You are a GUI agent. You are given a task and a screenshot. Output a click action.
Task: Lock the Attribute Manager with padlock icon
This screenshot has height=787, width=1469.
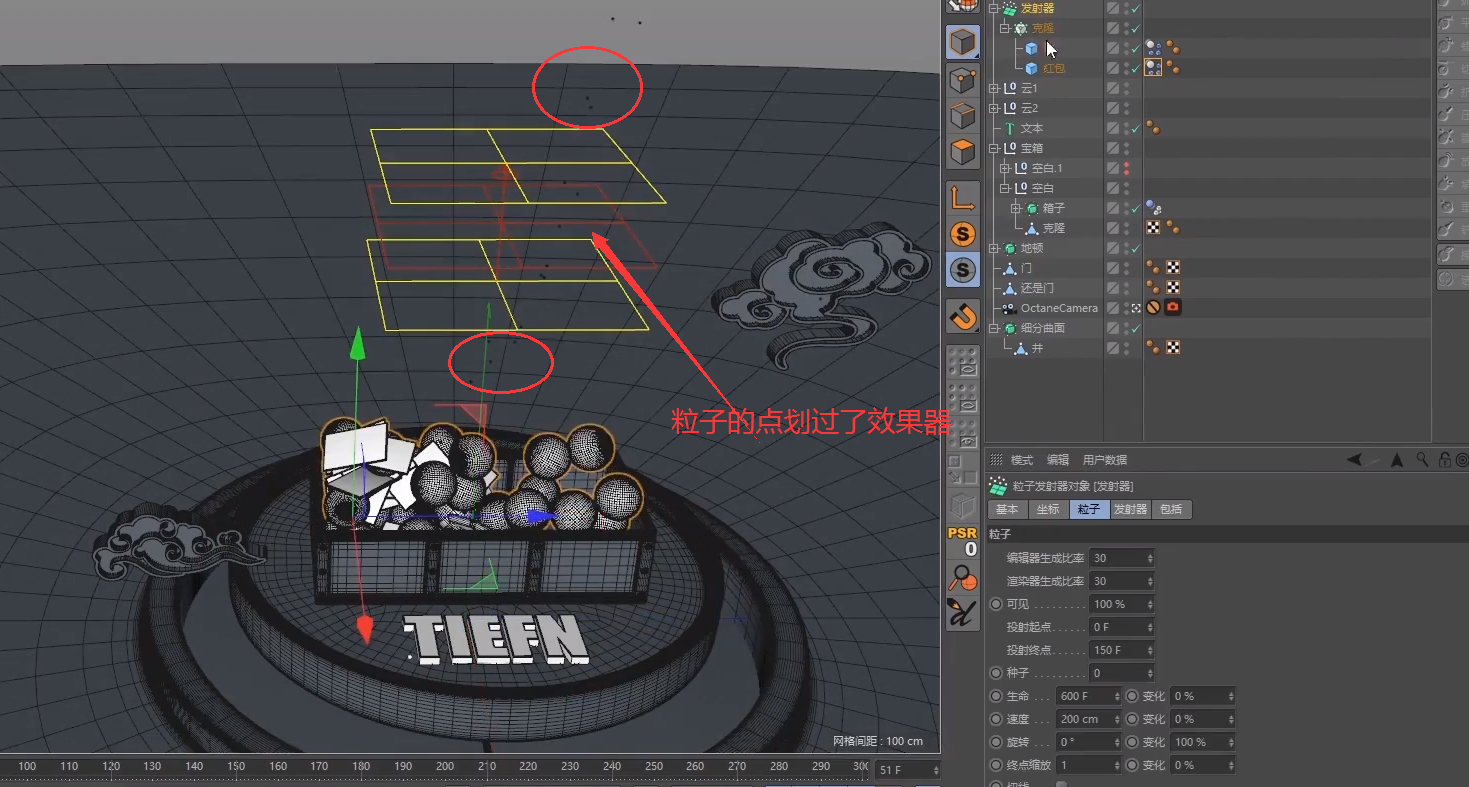[x=1445, y=460]
